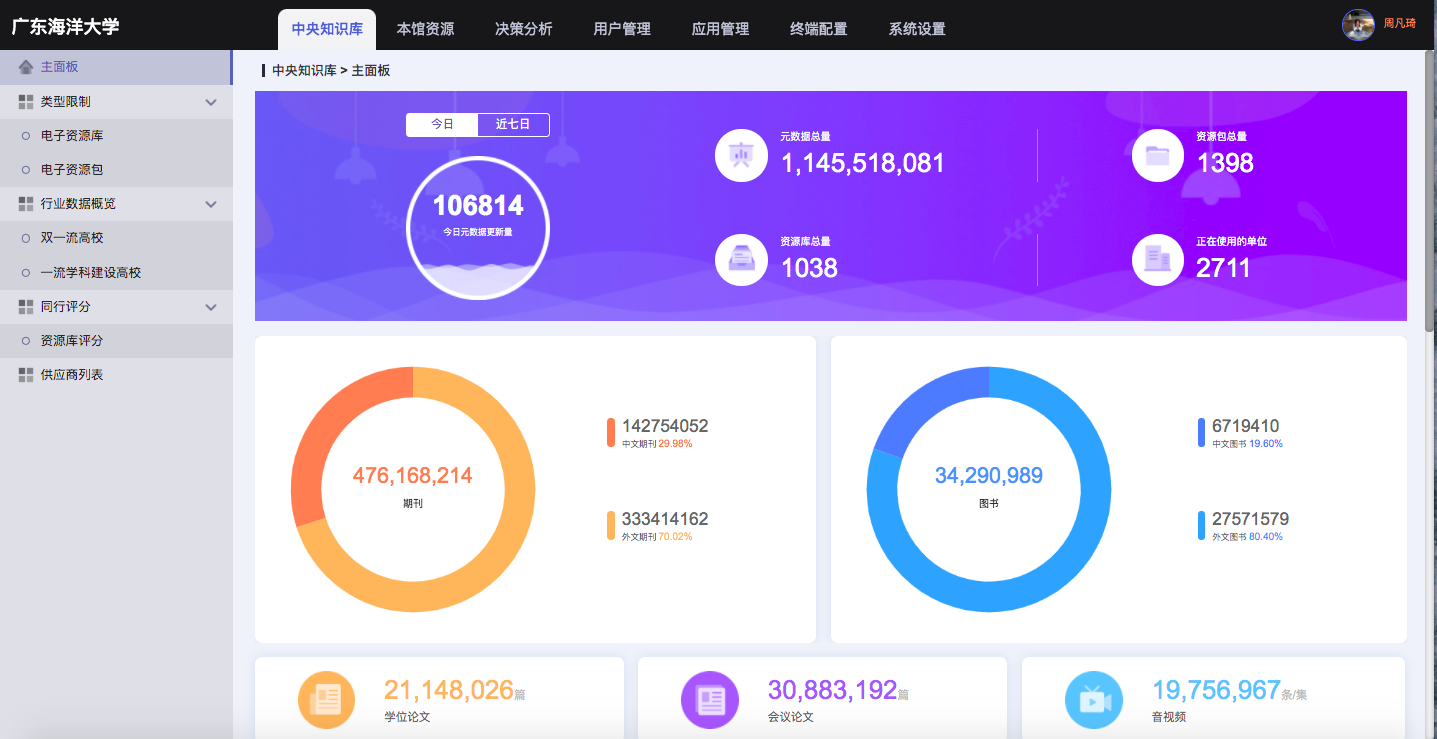Click the 外文期刊 yellow legend swatch
Screen dimensions: 1437x739
coord(611,526)
